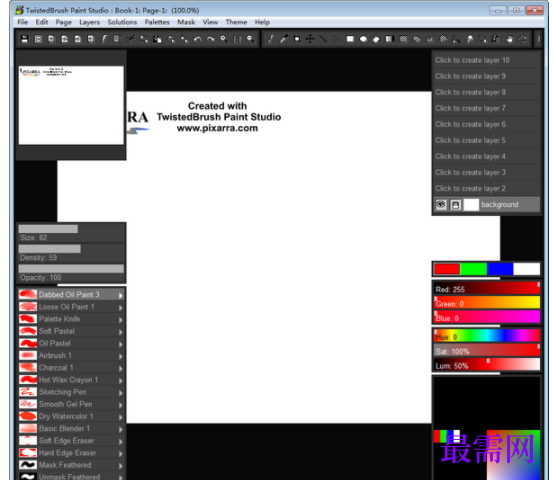553x480 pixels.
Task: Click to create layer 5
Action: click(486, 140)
